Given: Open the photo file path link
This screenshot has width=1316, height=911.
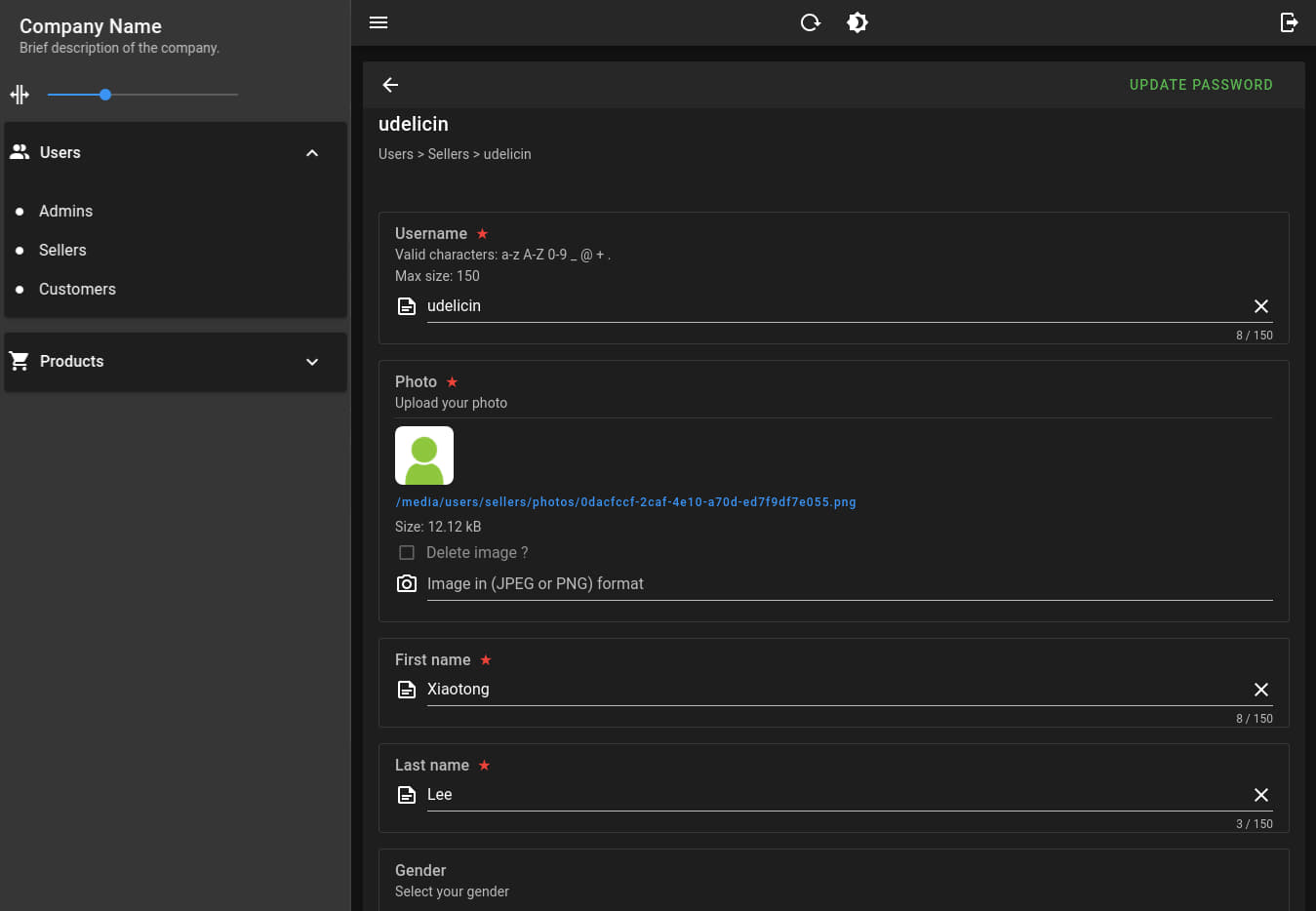Looking at the screenshot, I should (625, 502).
